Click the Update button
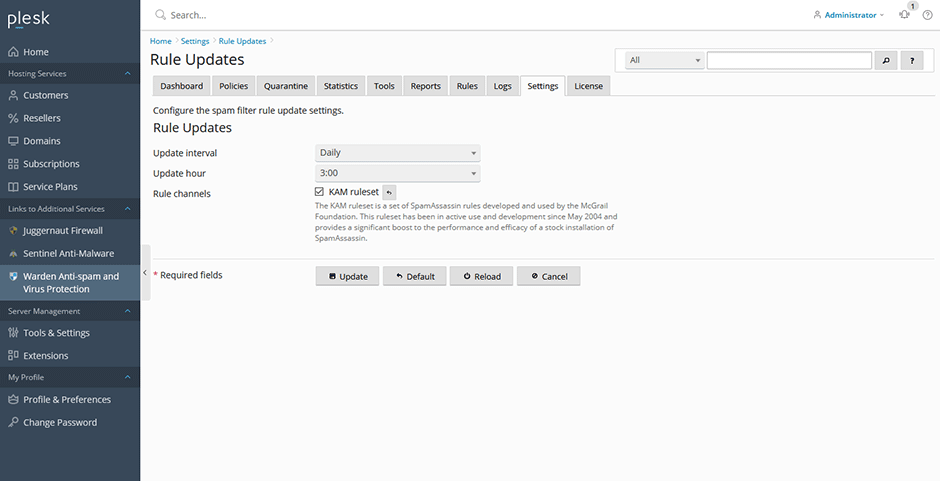Screen dimensions: 940x481 point(348,276)
